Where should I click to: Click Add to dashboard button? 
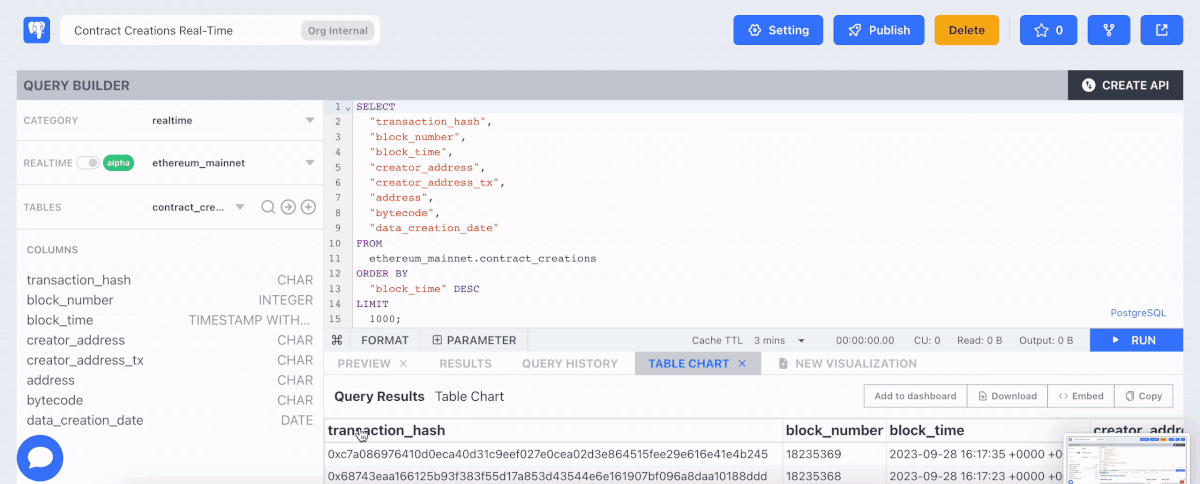[915, 396]
